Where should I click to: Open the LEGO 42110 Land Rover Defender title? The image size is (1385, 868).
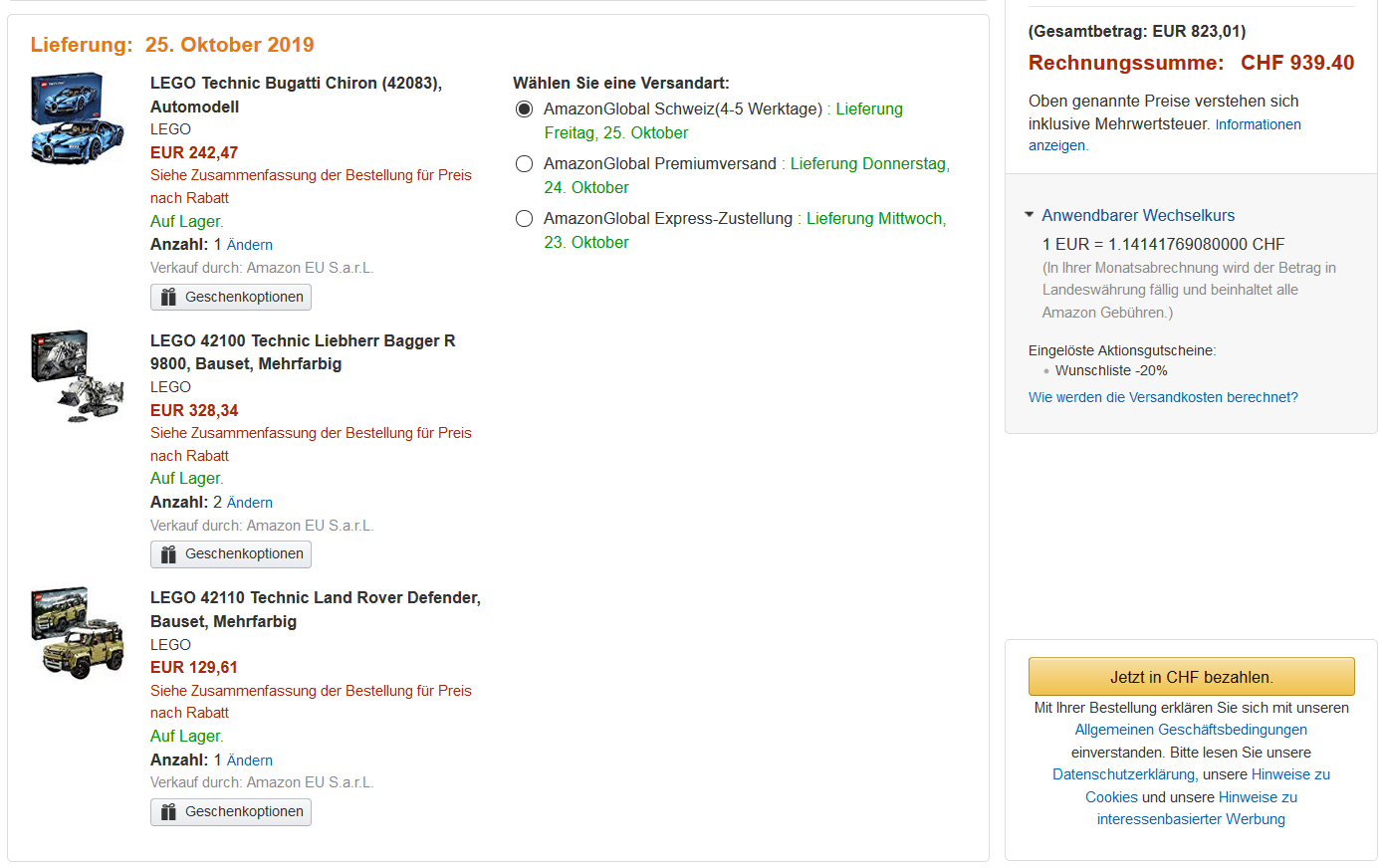315,598
